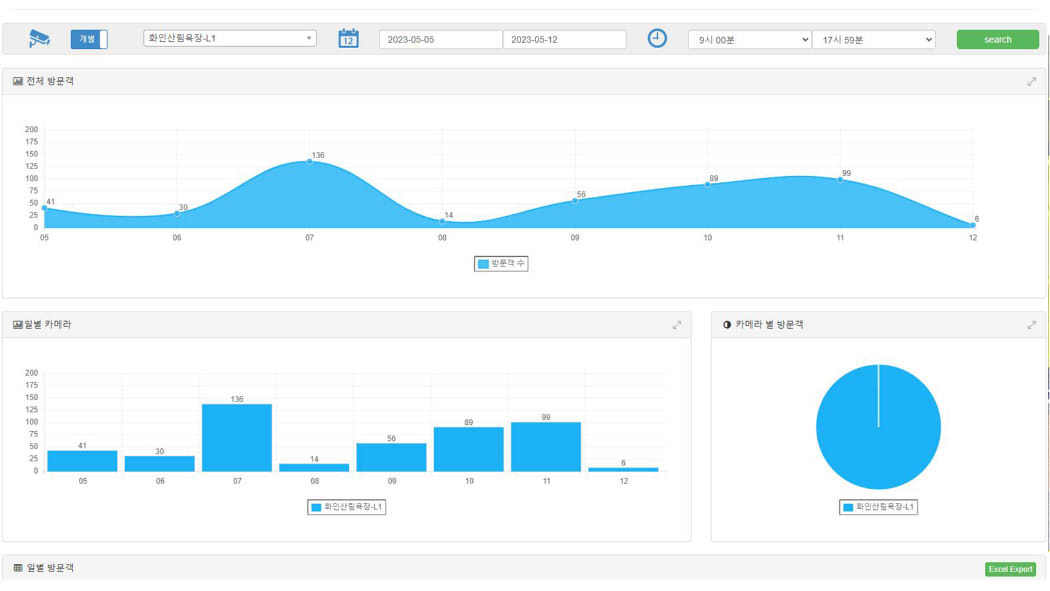Open the 17시 59분 end time dropdown

[x=873, y=40]
